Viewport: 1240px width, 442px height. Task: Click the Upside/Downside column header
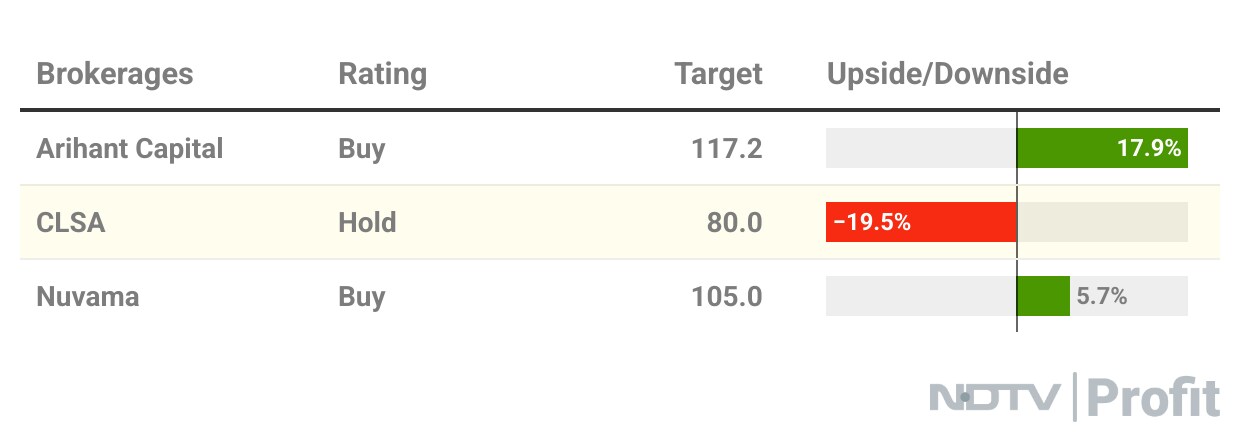coord(947,74)
